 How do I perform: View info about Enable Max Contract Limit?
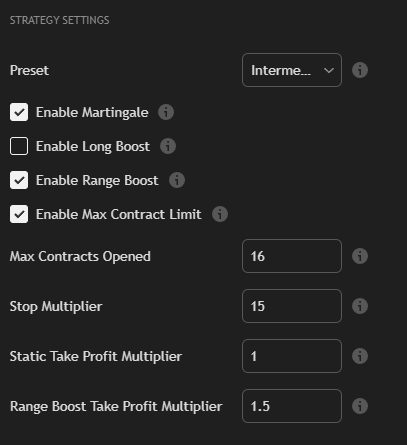pos(220,214)
